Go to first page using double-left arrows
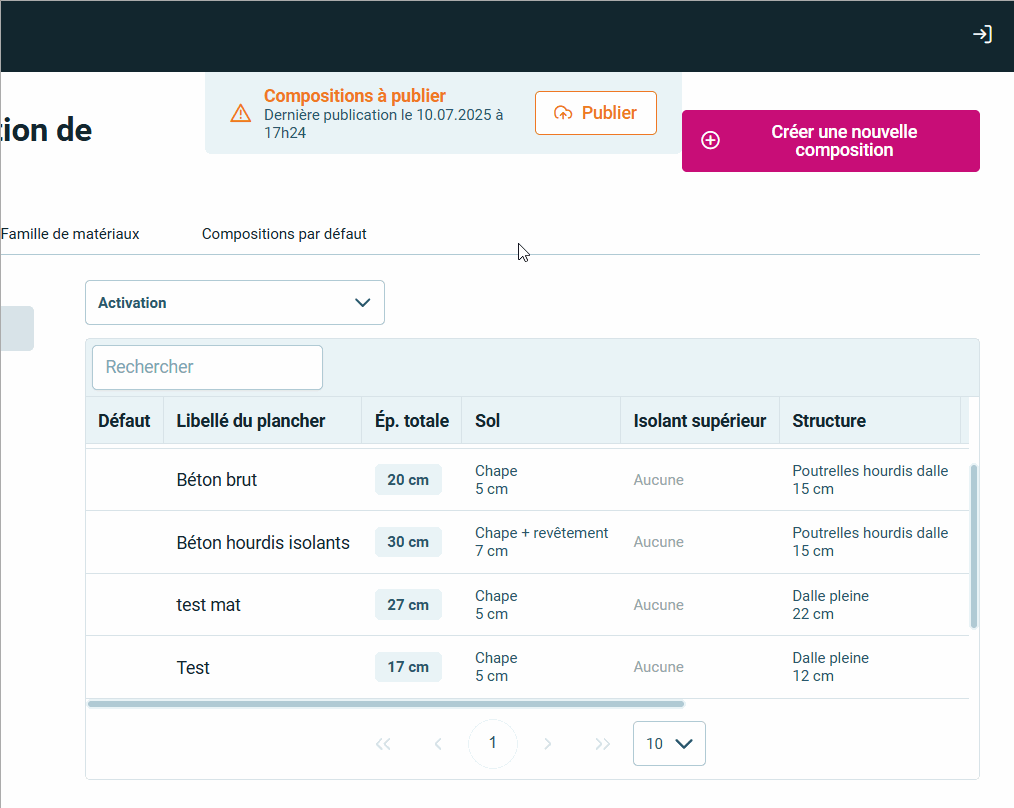 383,744
